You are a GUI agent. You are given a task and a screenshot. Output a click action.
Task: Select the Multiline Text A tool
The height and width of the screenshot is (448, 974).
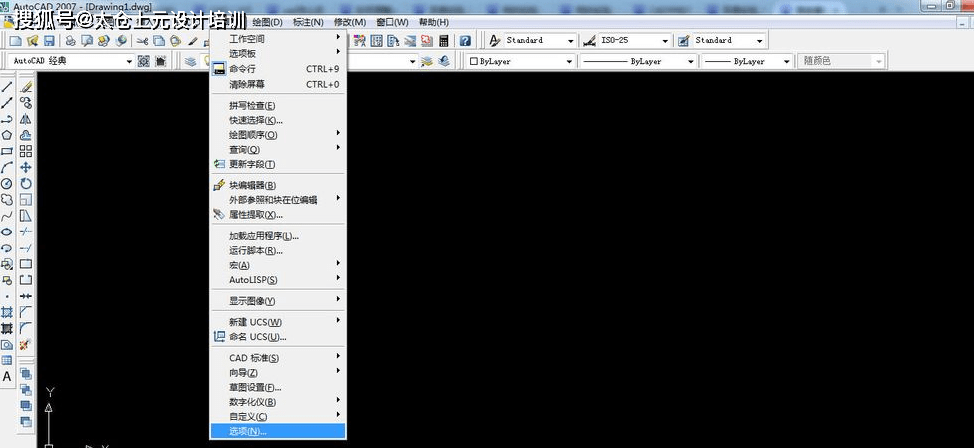(x=7, y=377)
